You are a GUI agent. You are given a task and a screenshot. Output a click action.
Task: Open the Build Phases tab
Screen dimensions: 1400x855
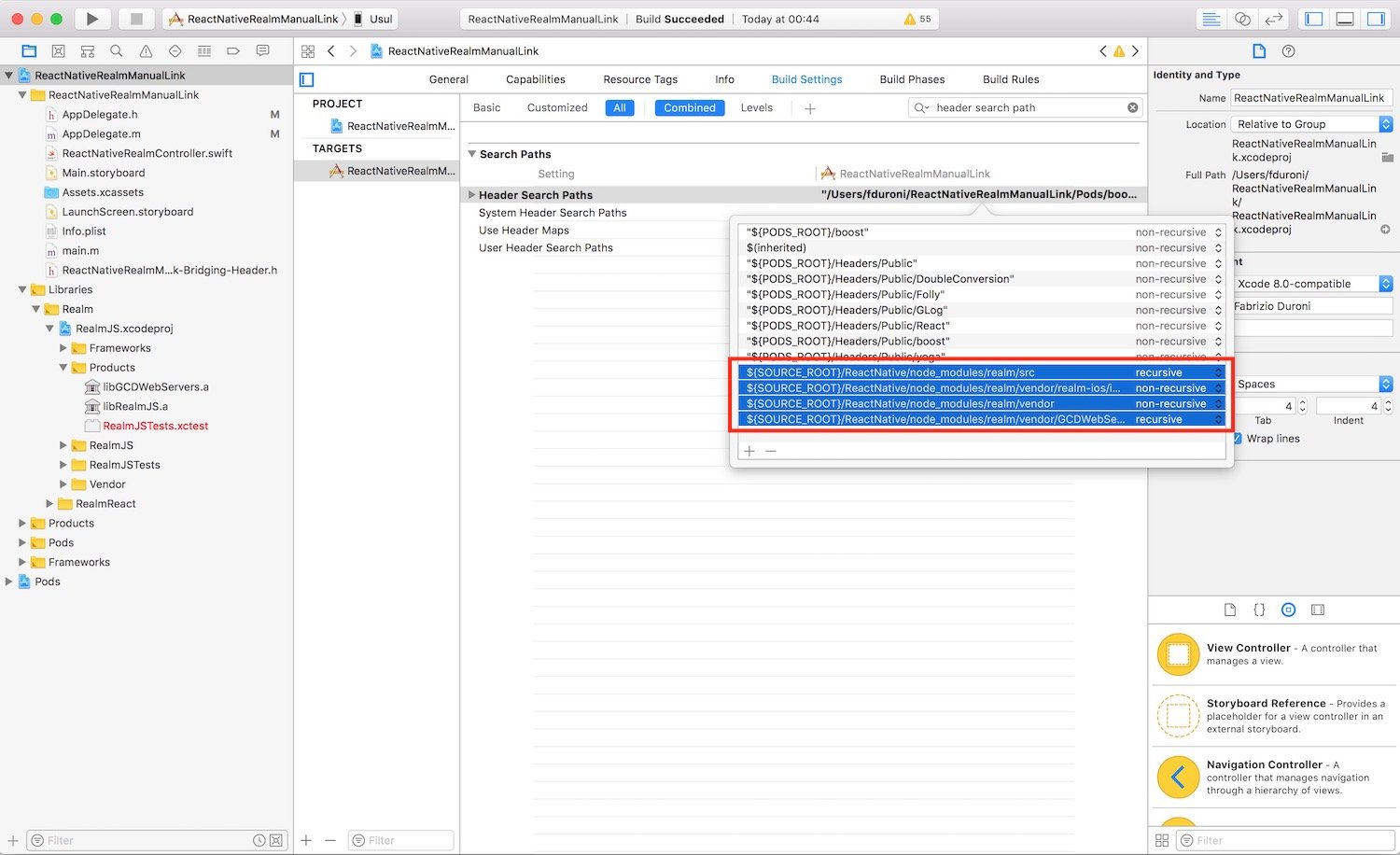click(x=912, y=79)
